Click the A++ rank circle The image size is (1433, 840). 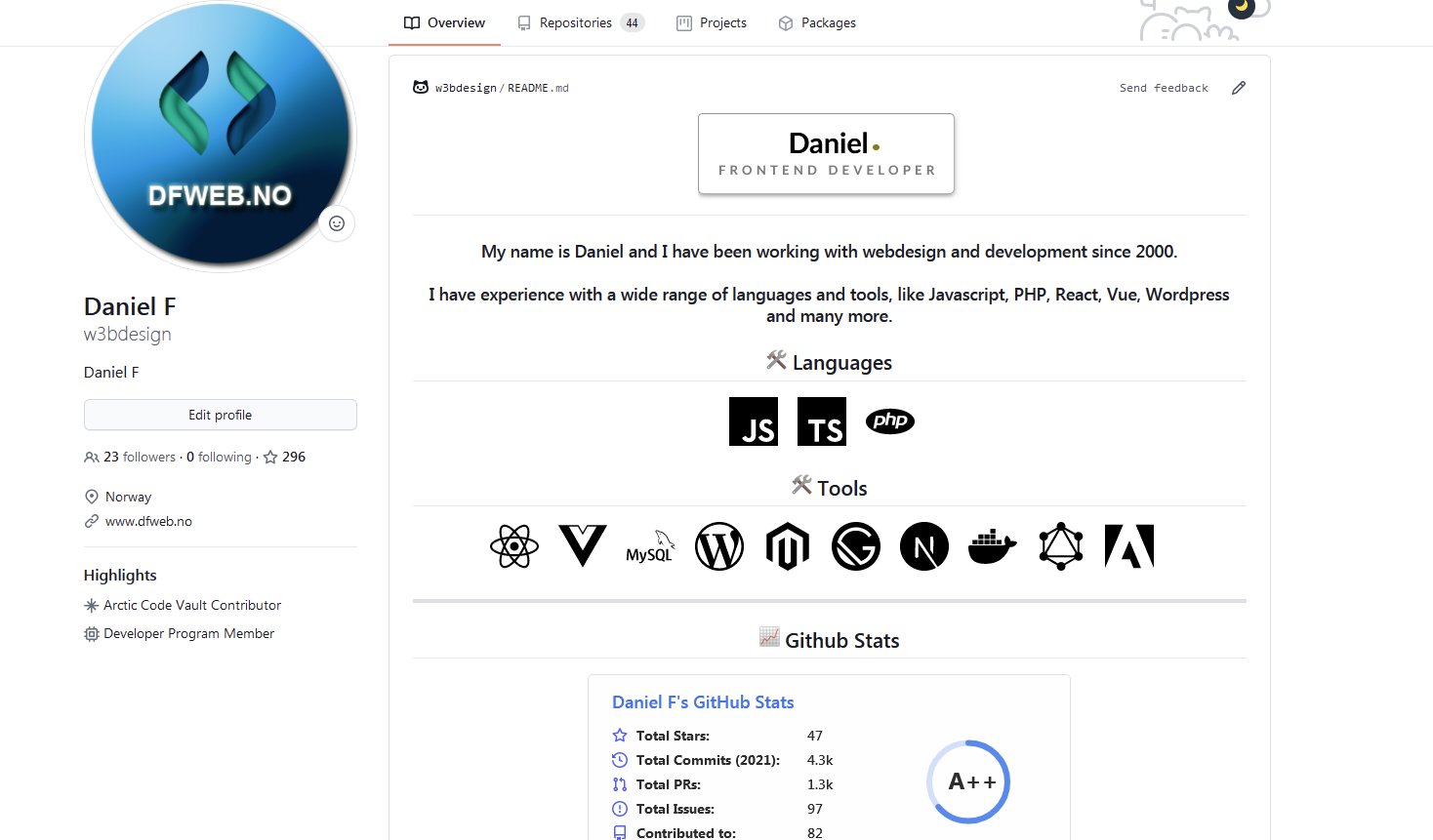click(x=968, y=781)
